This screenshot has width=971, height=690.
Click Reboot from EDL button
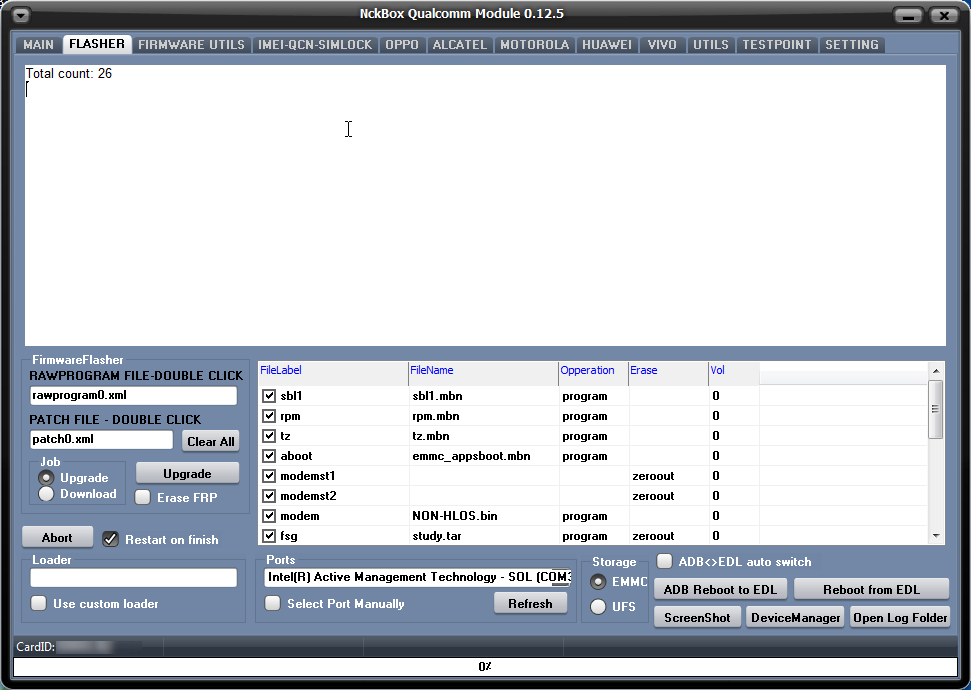coord(871,590)
